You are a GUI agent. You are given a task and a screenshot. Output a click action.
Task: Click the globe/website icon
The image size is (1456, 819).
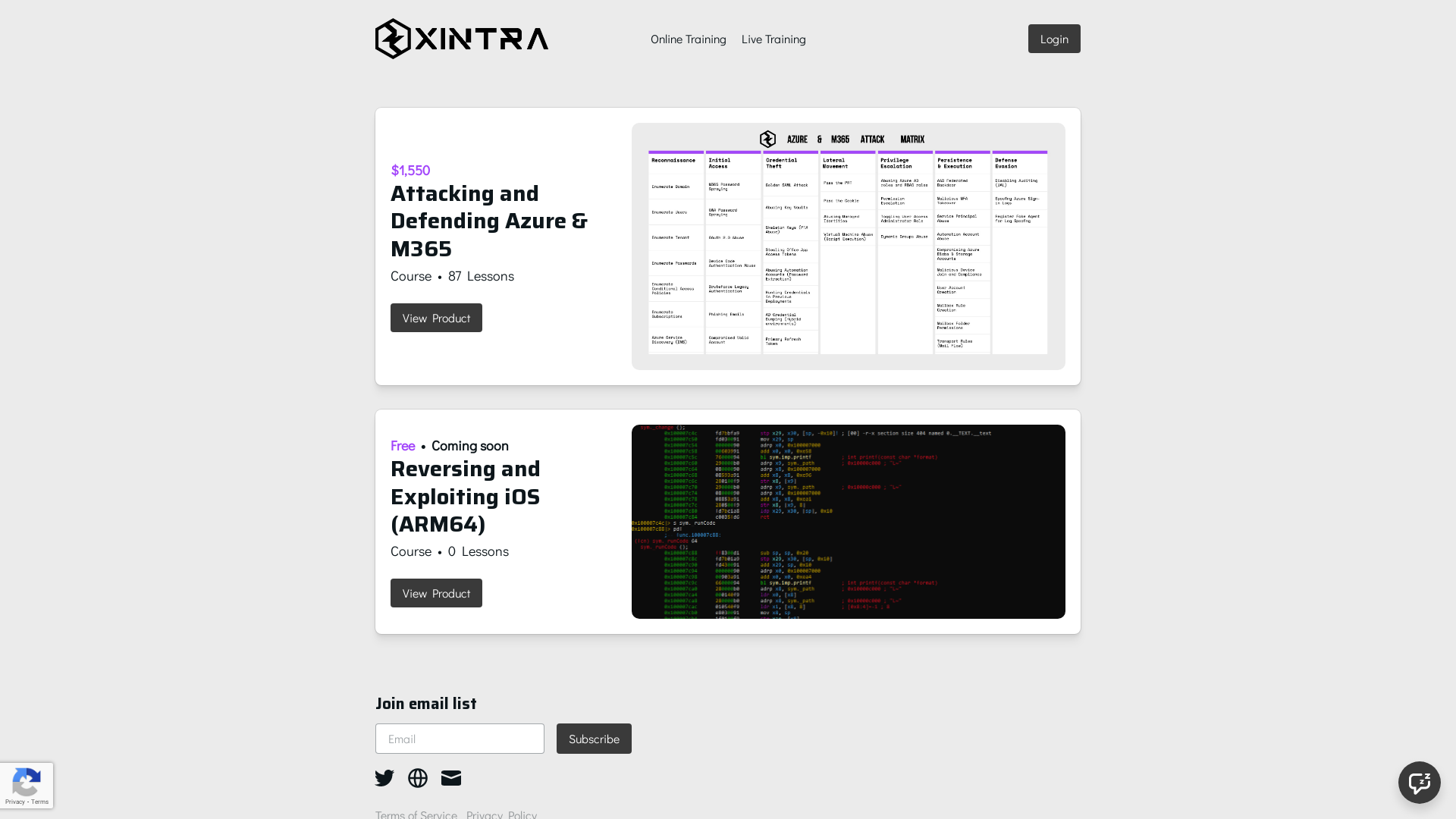pos(418,778)
